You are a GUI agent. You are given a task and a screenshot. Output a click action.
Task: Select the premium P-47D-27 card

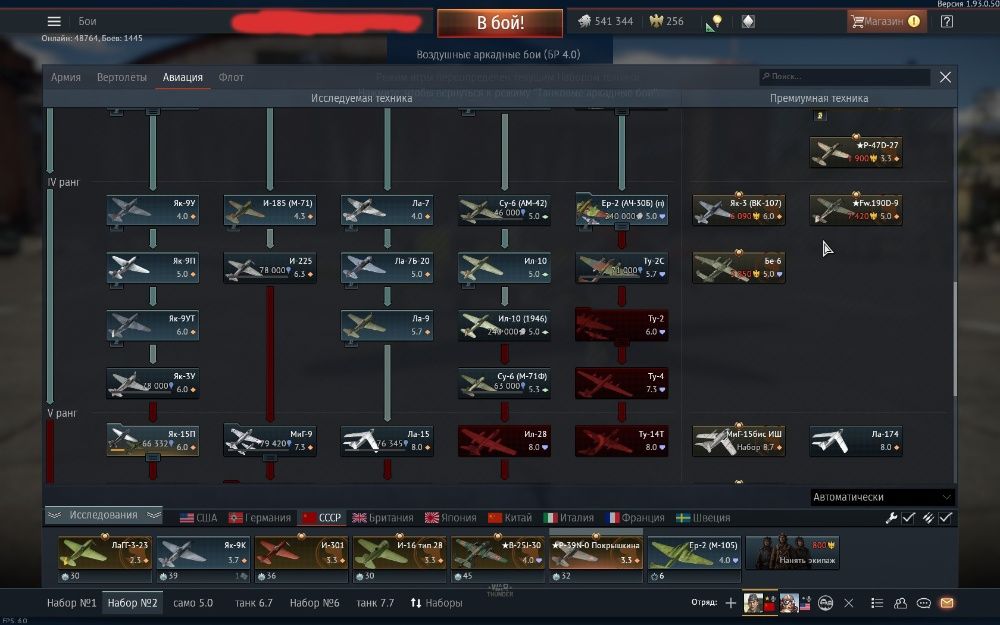point(856,152)
